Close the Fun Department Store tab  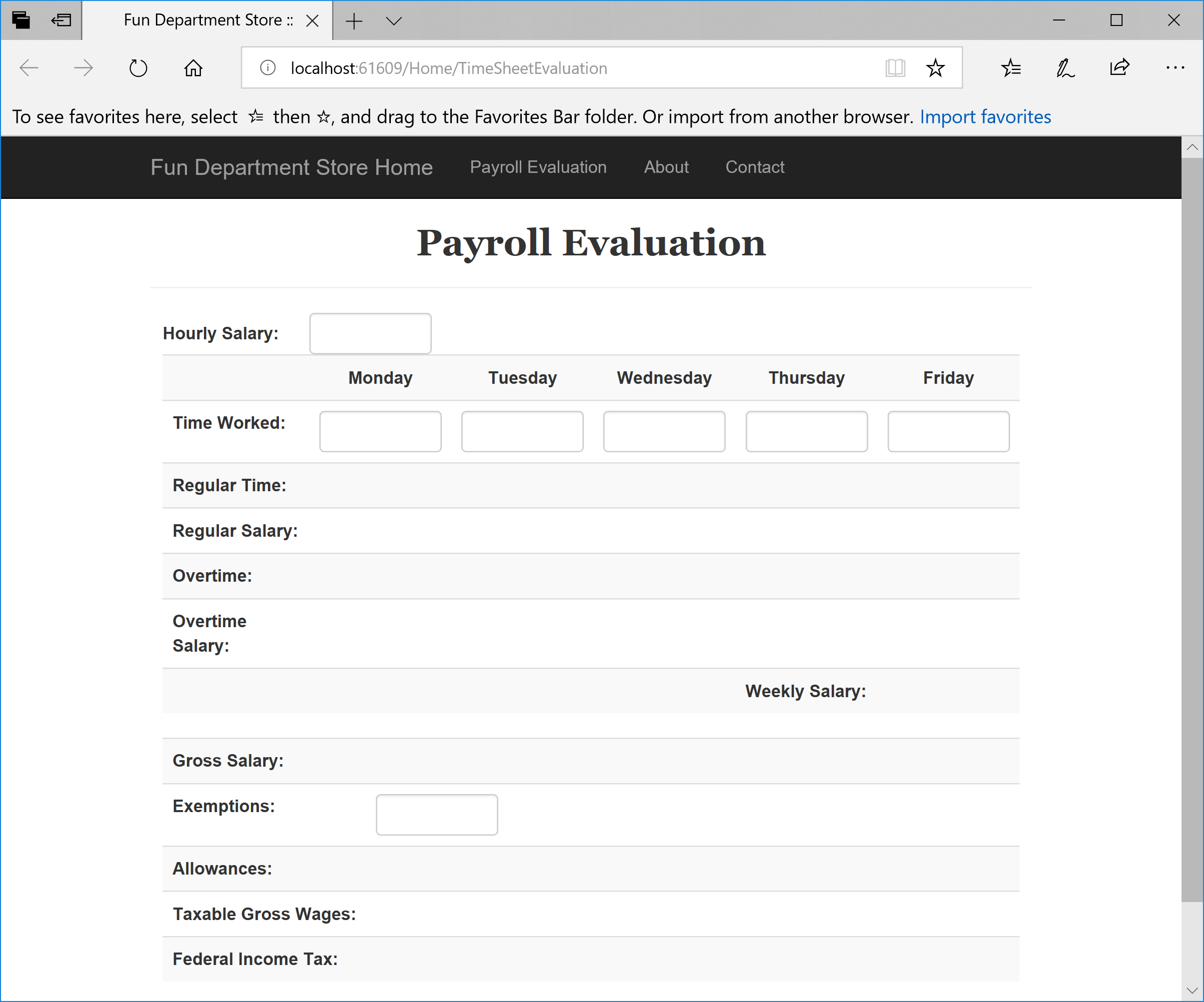click(312, 21)
